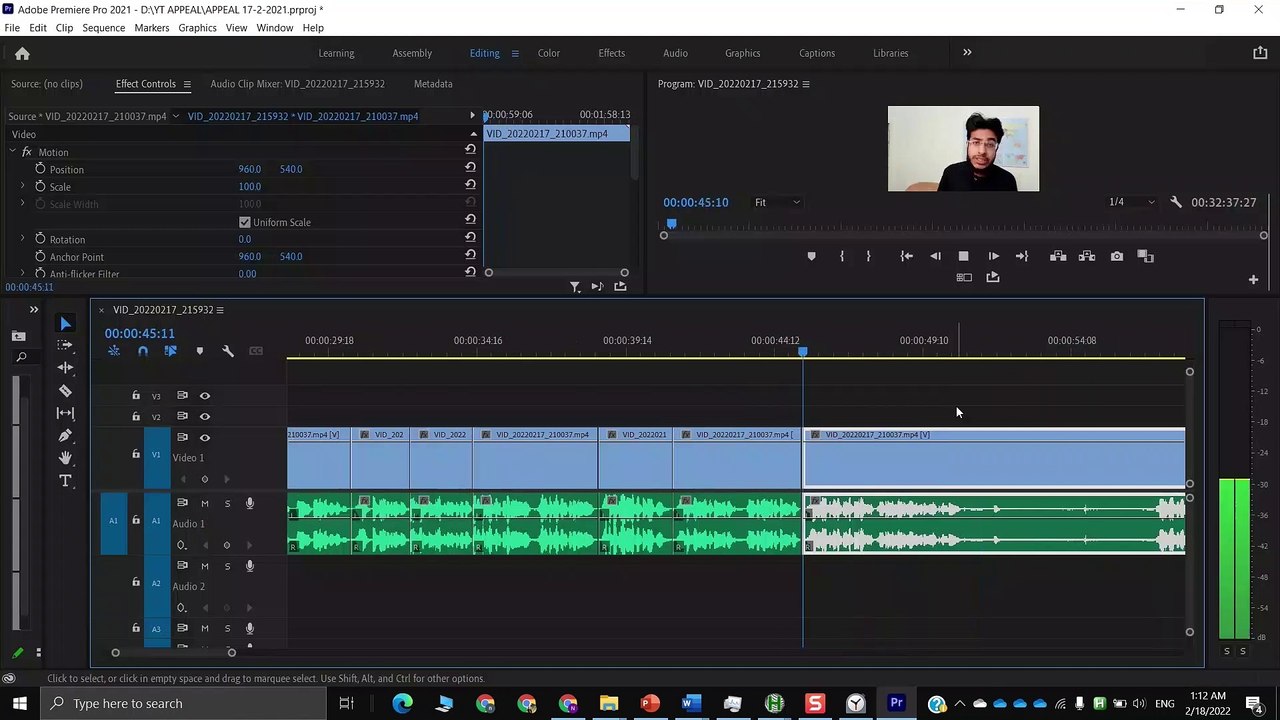Toggle Linked Selection in the timeline
Screen dimensions: 1280x720
[x=171, y=351]
